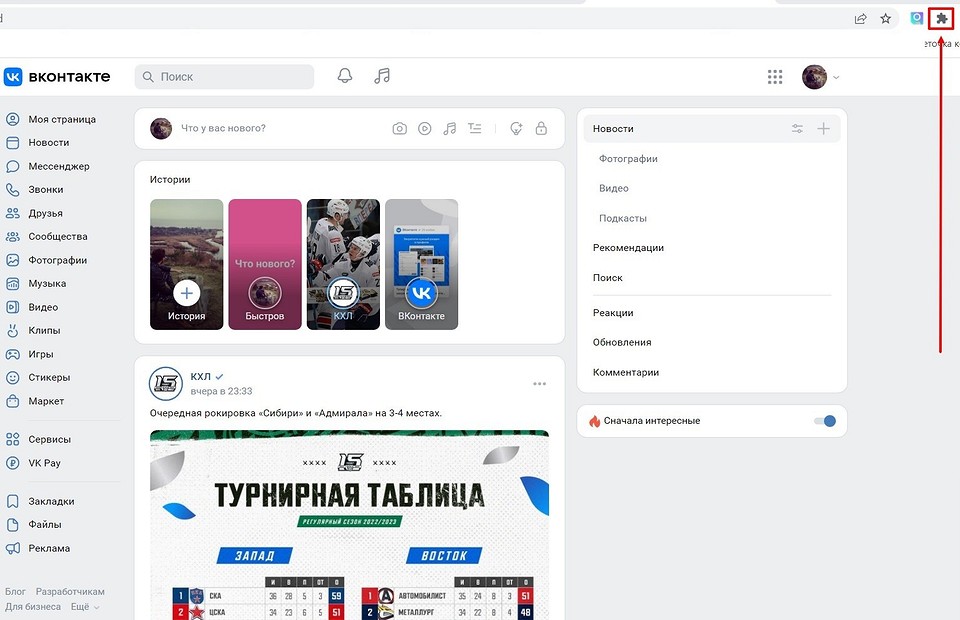
Task: Switch to the Фотографии feed tab
Action: 628,159
